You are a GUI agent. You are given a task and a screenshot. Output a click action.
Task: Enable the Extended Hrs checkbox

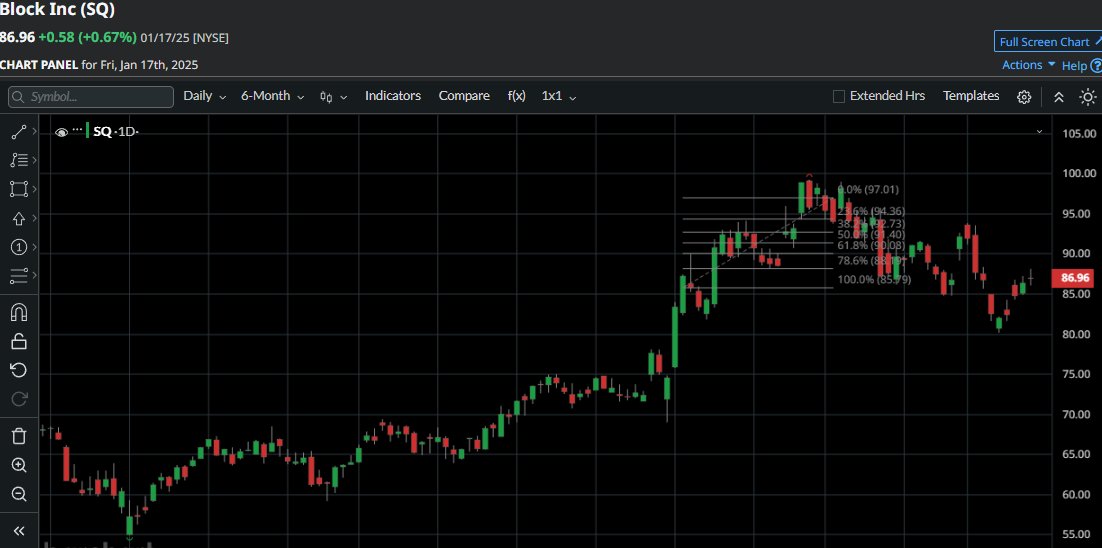click(x=838, y=96)
